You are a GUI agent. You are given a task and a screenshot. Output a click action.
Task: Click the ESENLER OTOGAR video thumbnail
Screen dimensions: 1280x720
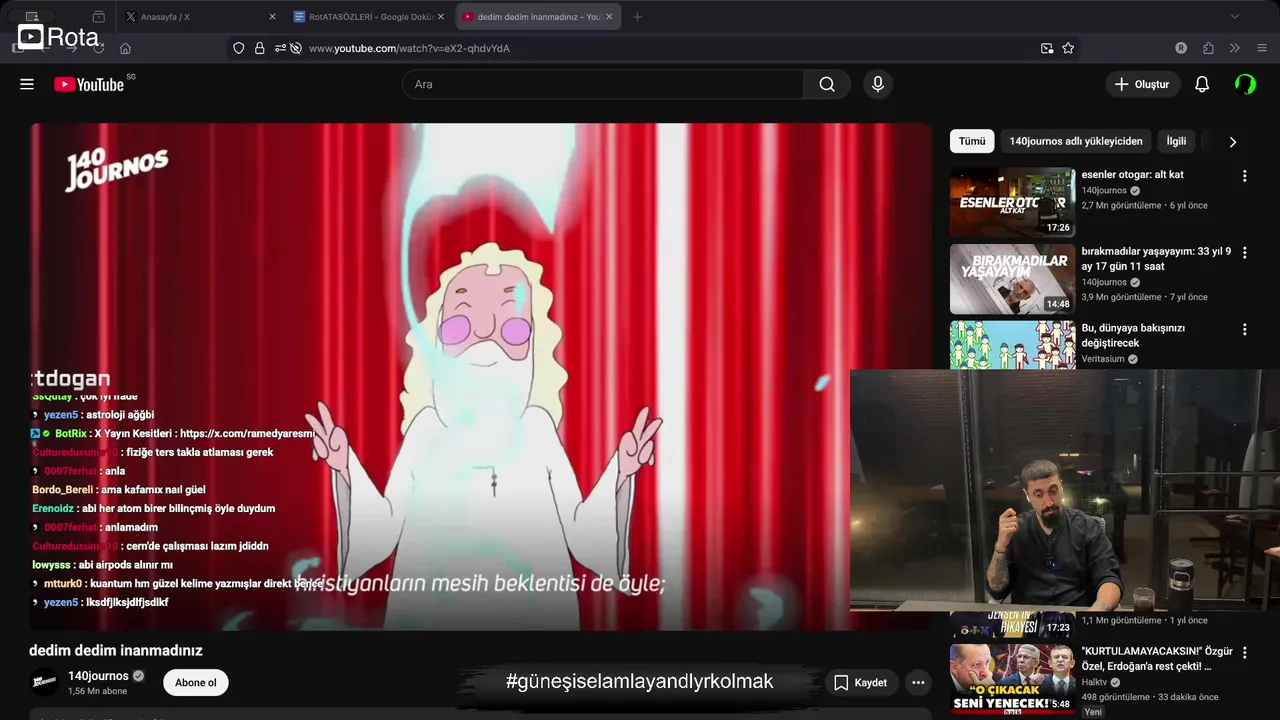(1012, 202)
